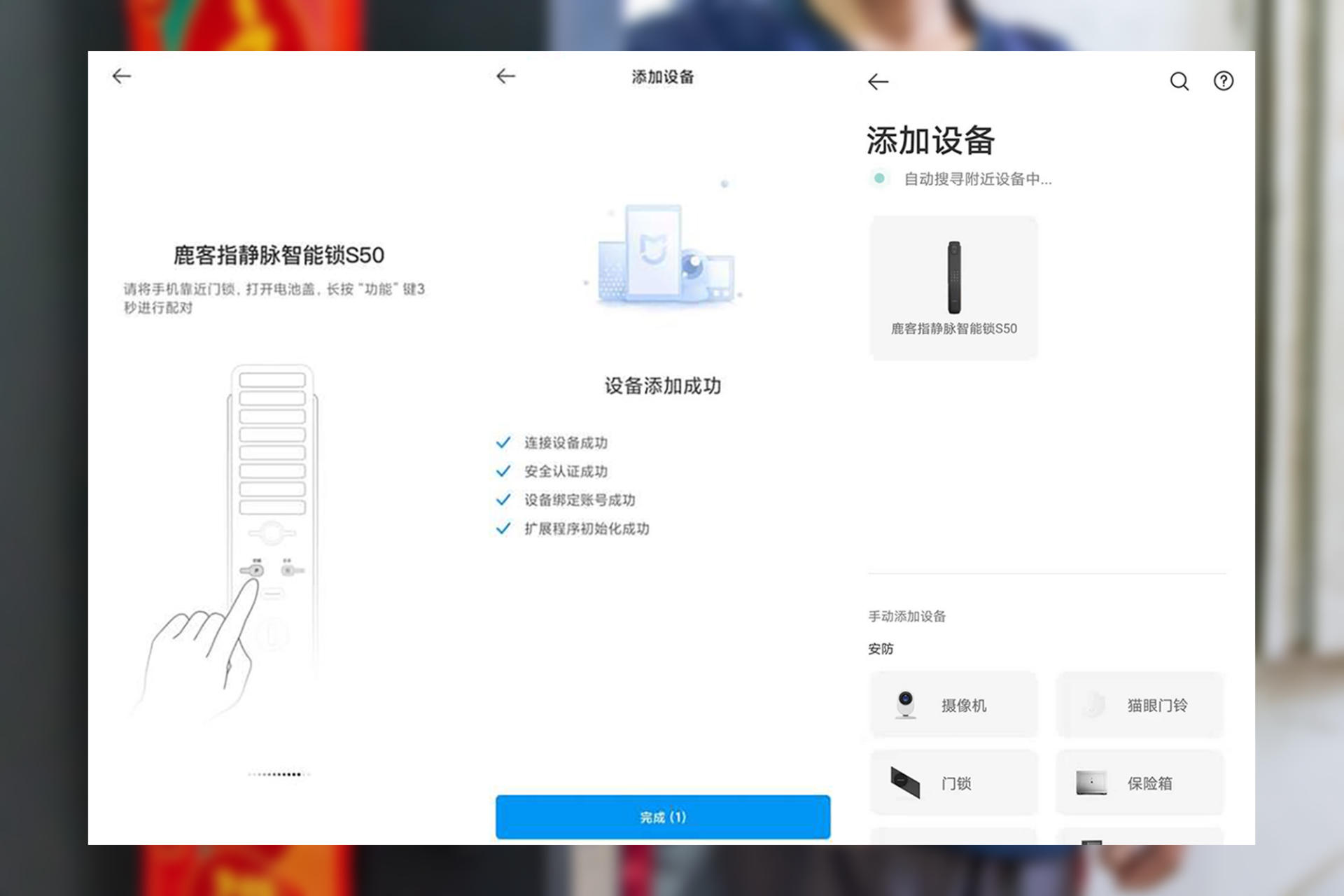Toggle the 安全认证成功 checkmark item
1344x896 pixels.
564,471
